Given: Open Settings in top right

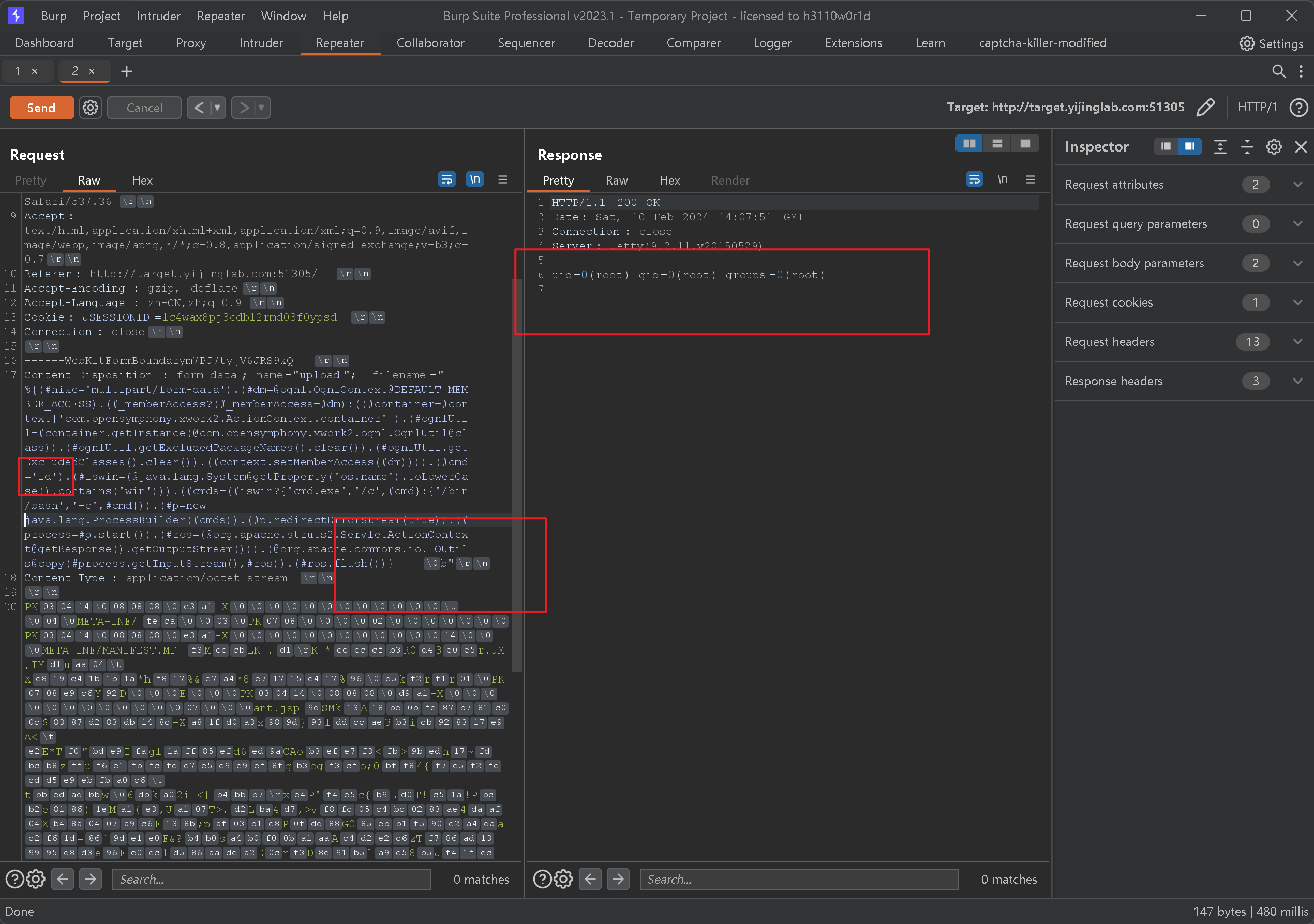Looking at the screenshot, I should point(1271,43).
